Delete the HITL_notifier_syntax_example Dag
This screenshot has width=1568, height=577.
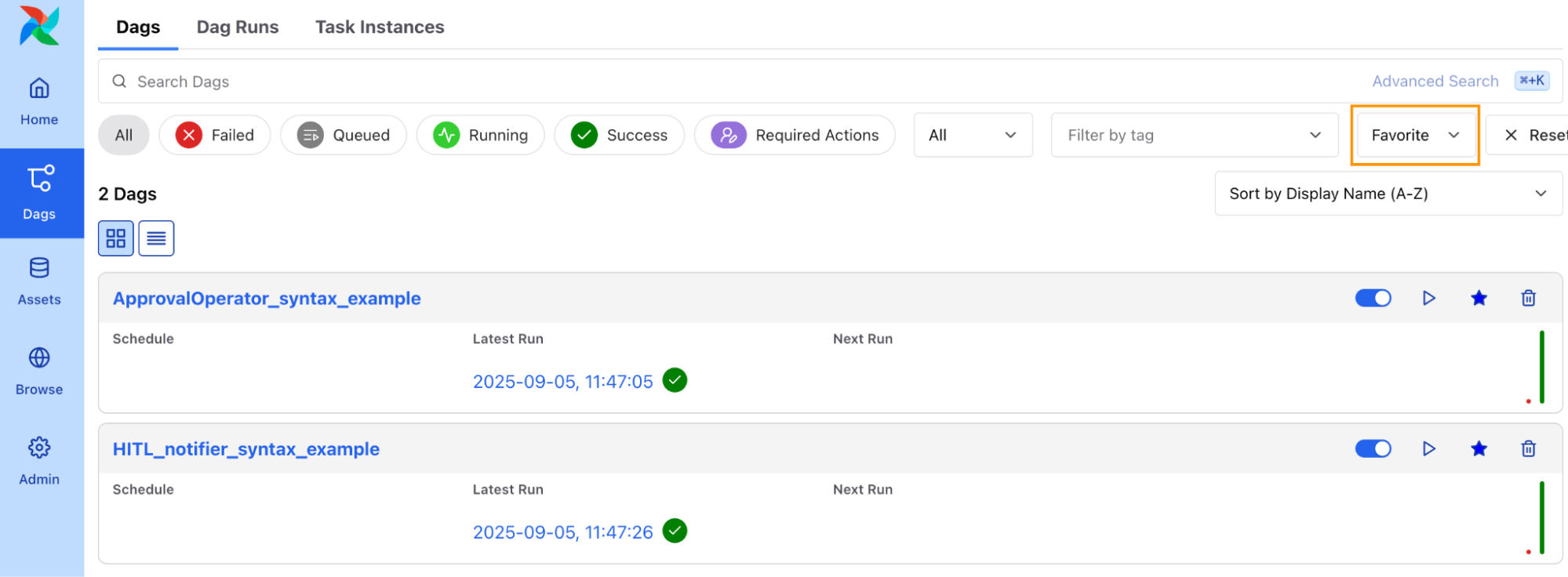(x=1528, y=448)
